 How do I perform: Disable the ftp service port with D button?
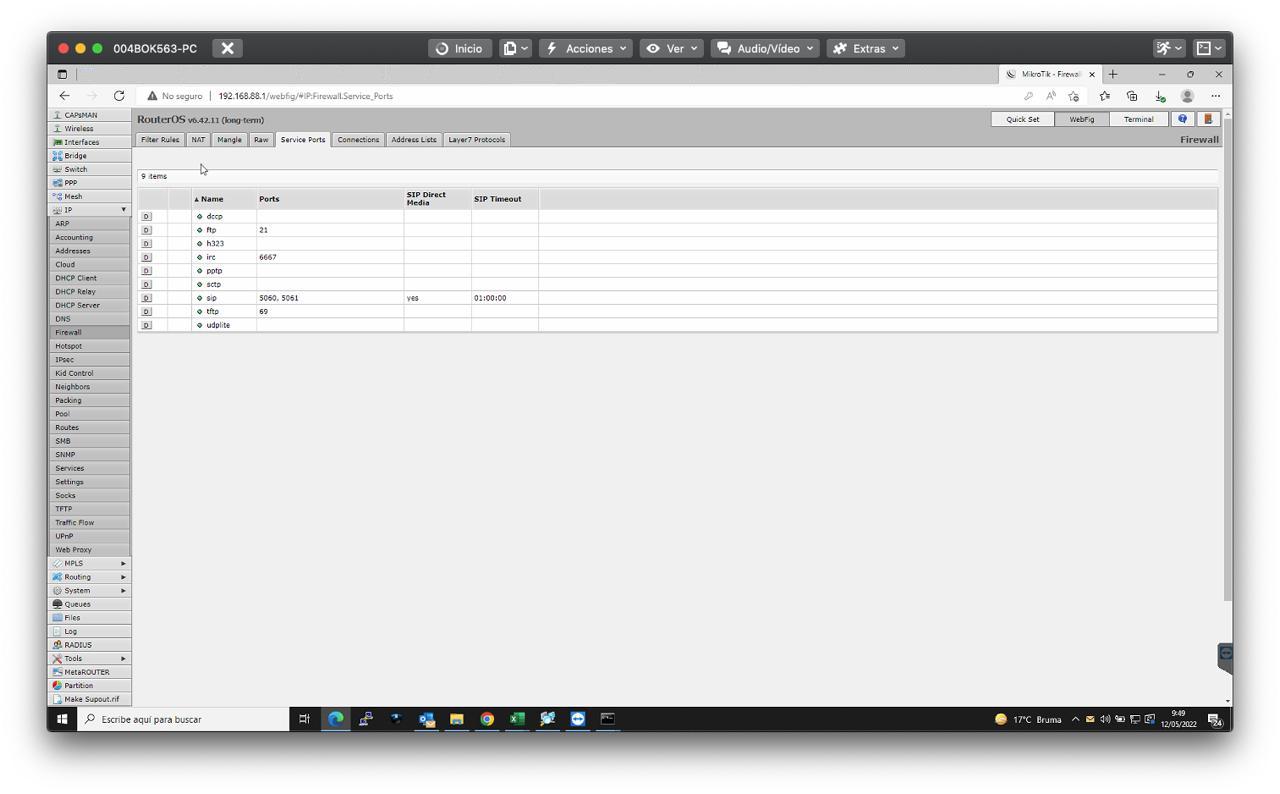(147, 230)
